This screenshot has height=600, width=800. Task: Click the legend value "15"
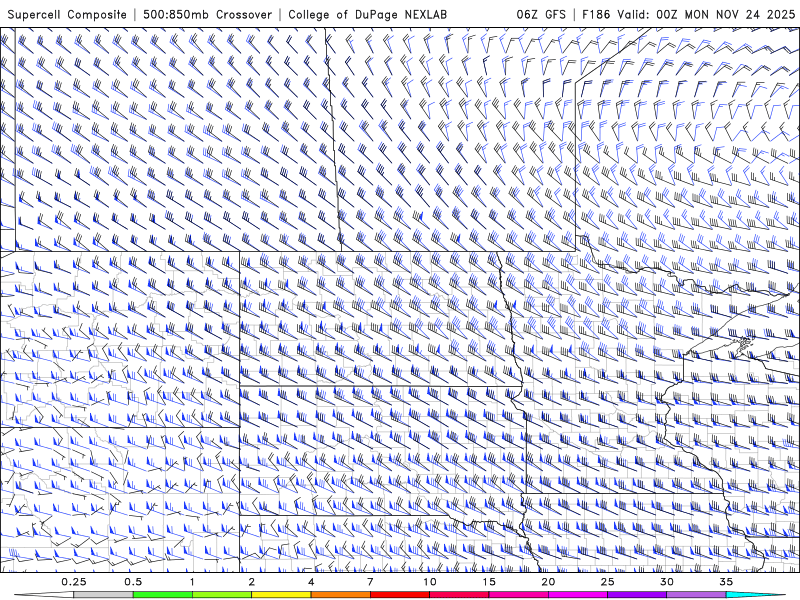[x=489, y=582]
